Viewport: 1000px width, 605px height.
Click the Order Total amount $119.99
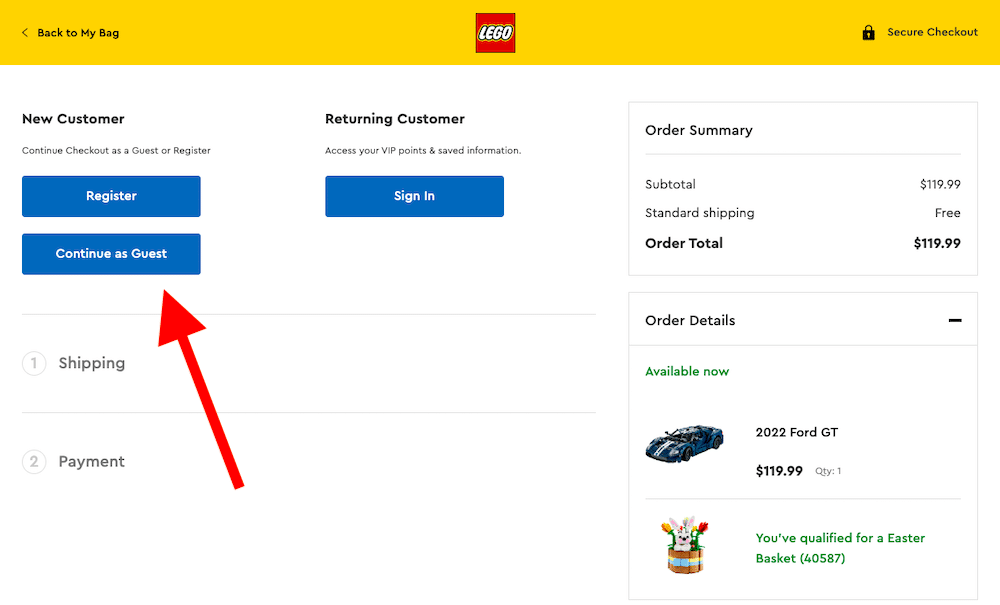(937, 243)
